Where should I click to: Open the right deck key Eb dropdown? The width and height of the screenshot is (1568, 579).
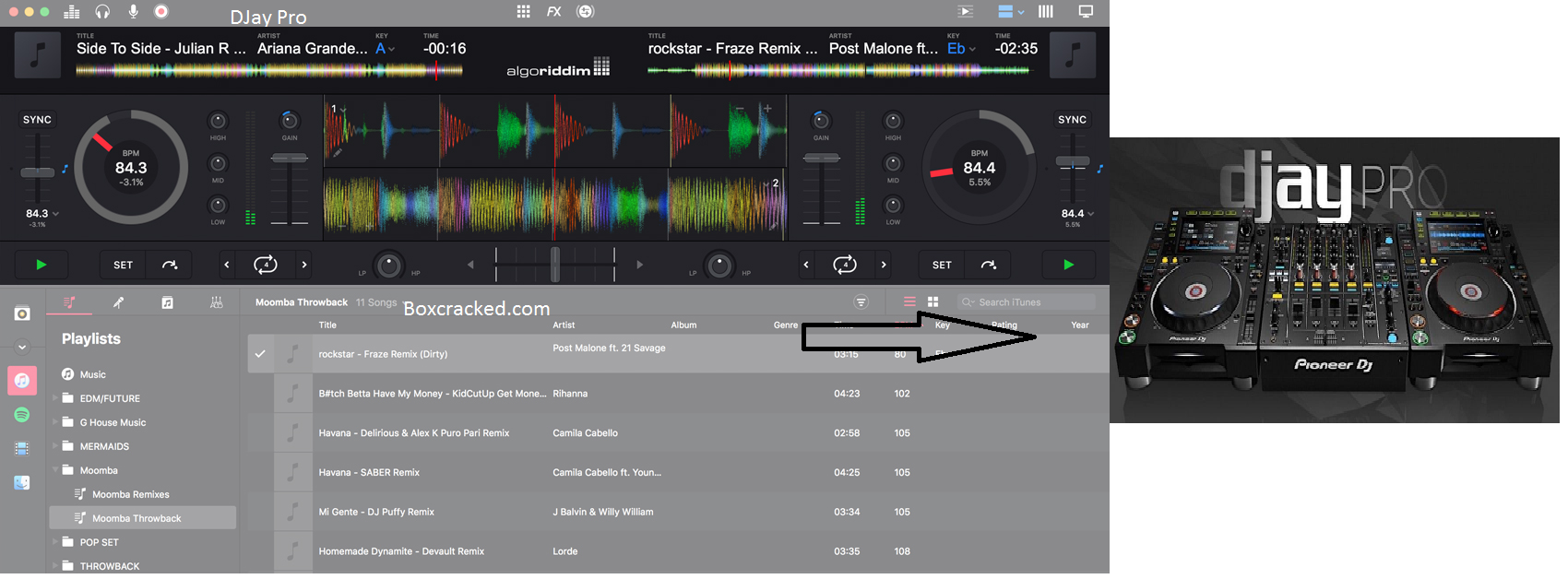pyautogui.click(x=961, y=49)
